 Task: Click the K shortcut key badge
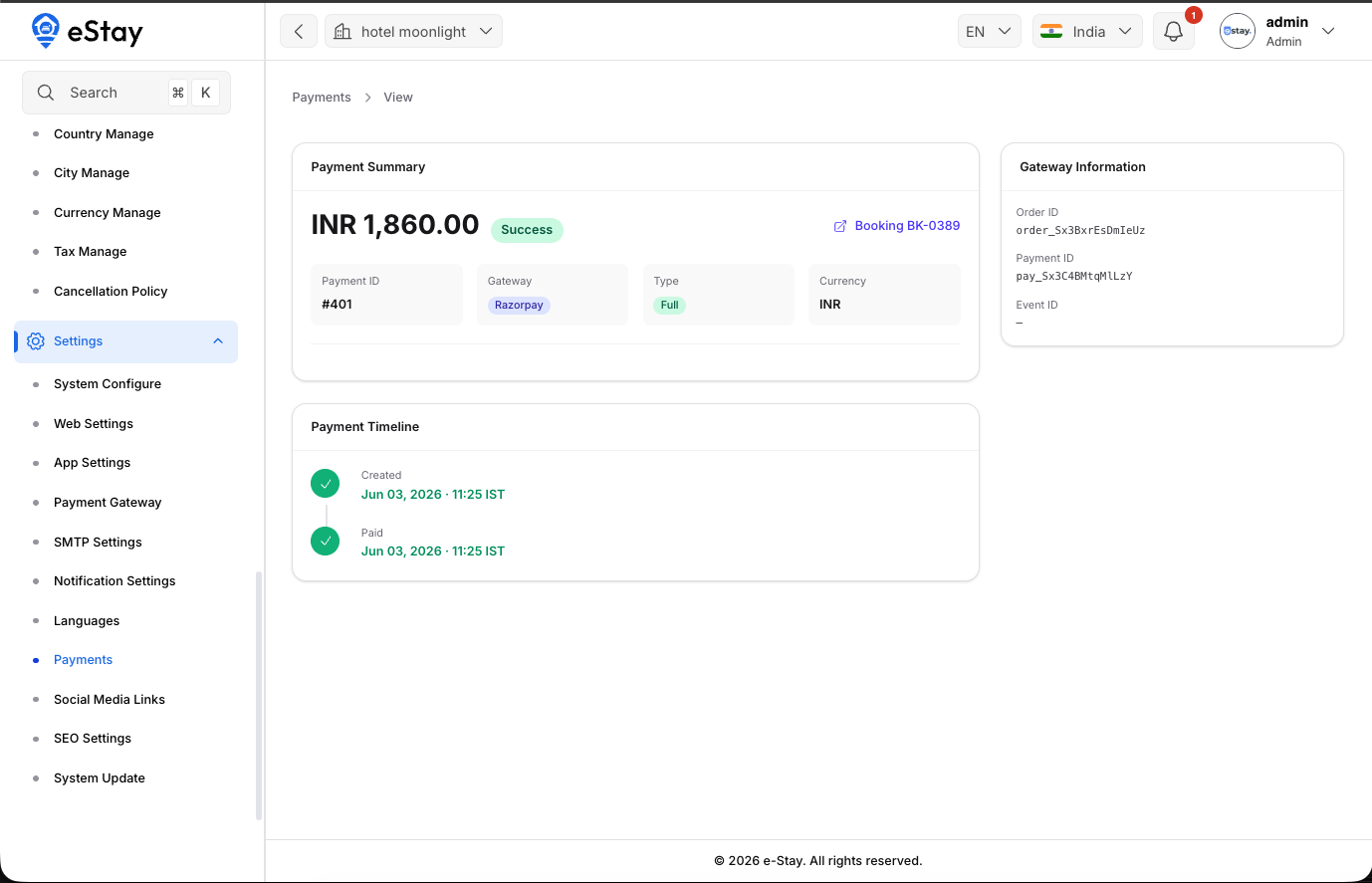pos(205,93)
